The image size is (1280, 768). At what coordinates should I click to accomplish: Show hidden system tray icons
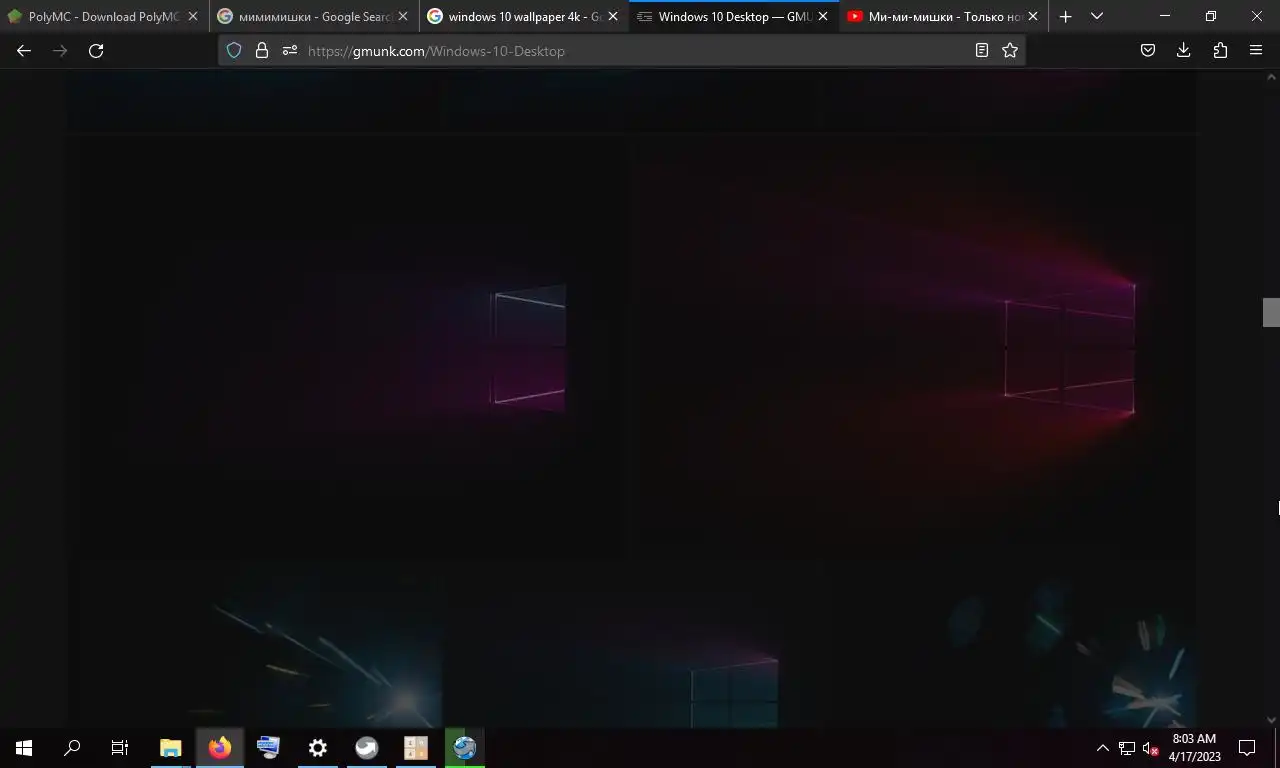pyautogui.click(x=1102, y=748)
